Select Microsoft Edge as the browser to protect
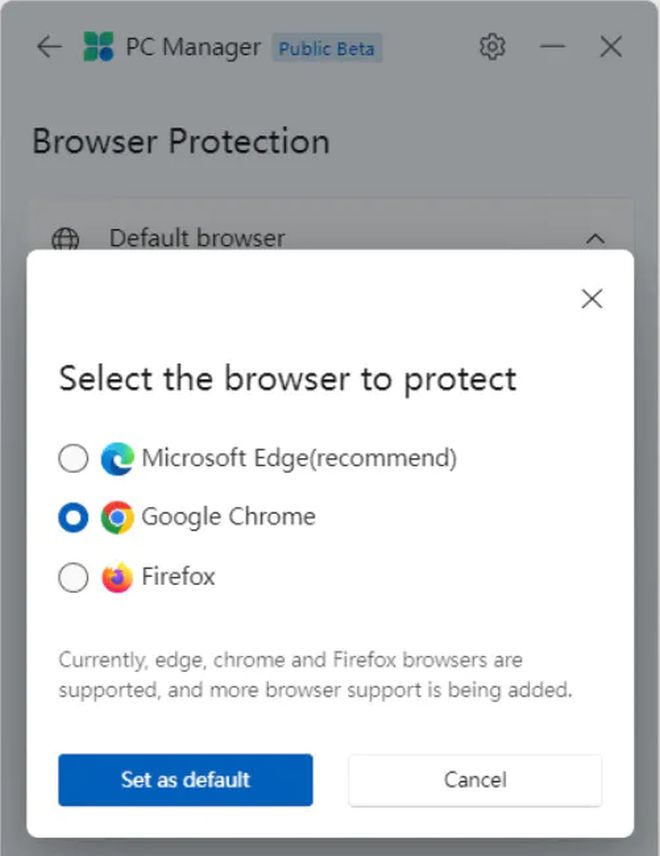The image size is (660, 856). [72, 458]
